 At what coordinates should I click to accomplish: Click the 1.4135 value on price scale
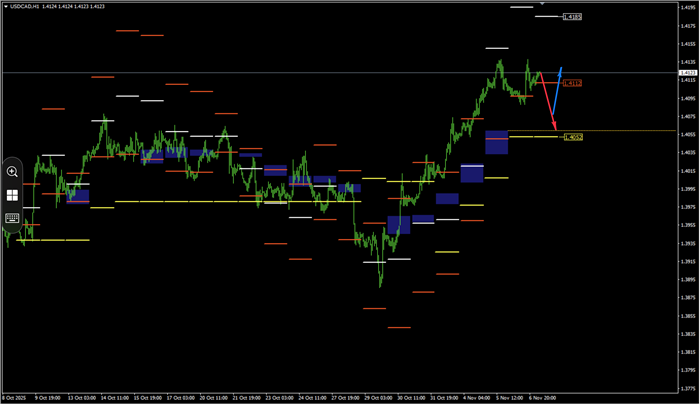click(688, 62)
